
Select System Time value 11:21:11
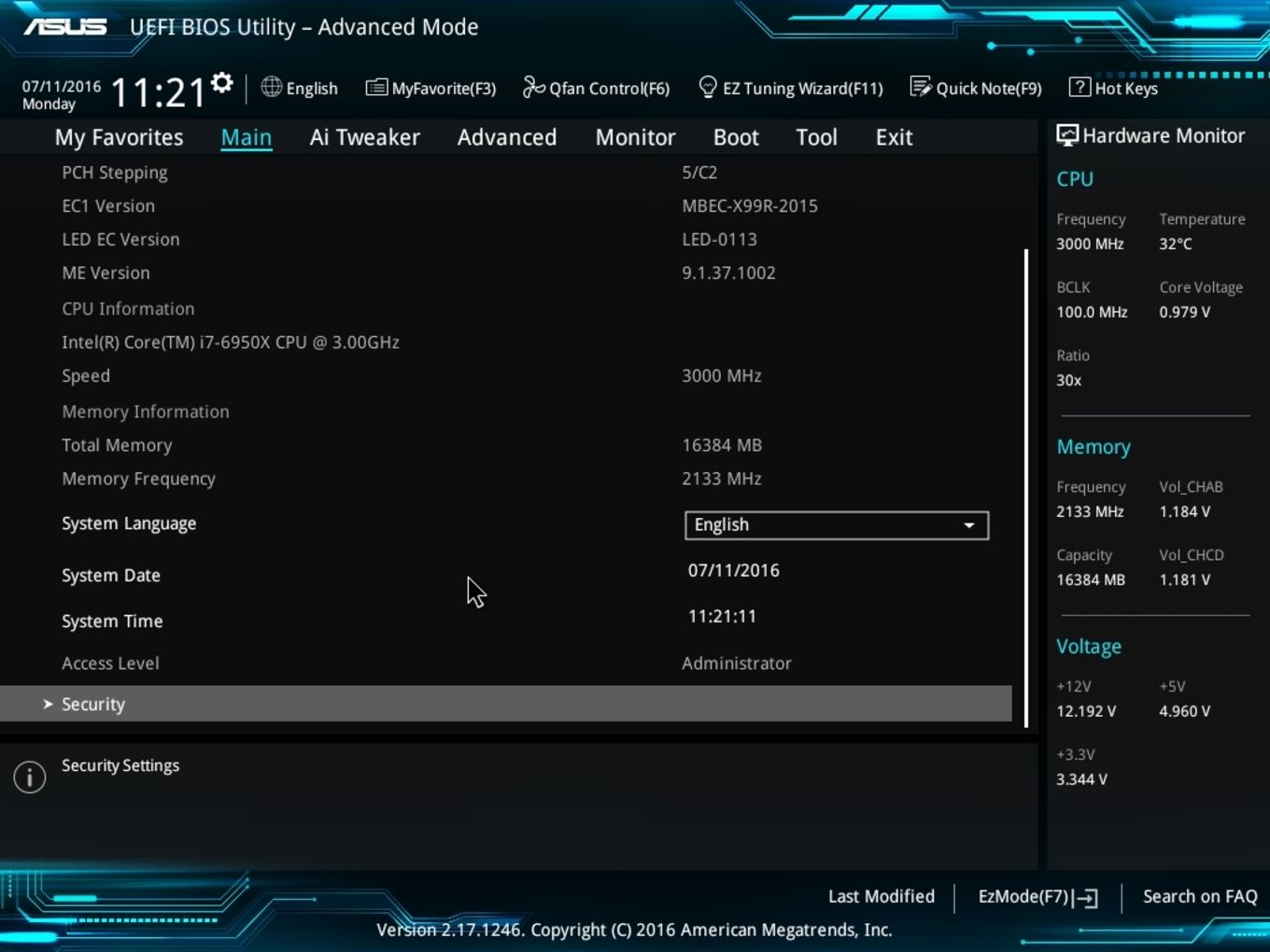[x=722, y=616]
